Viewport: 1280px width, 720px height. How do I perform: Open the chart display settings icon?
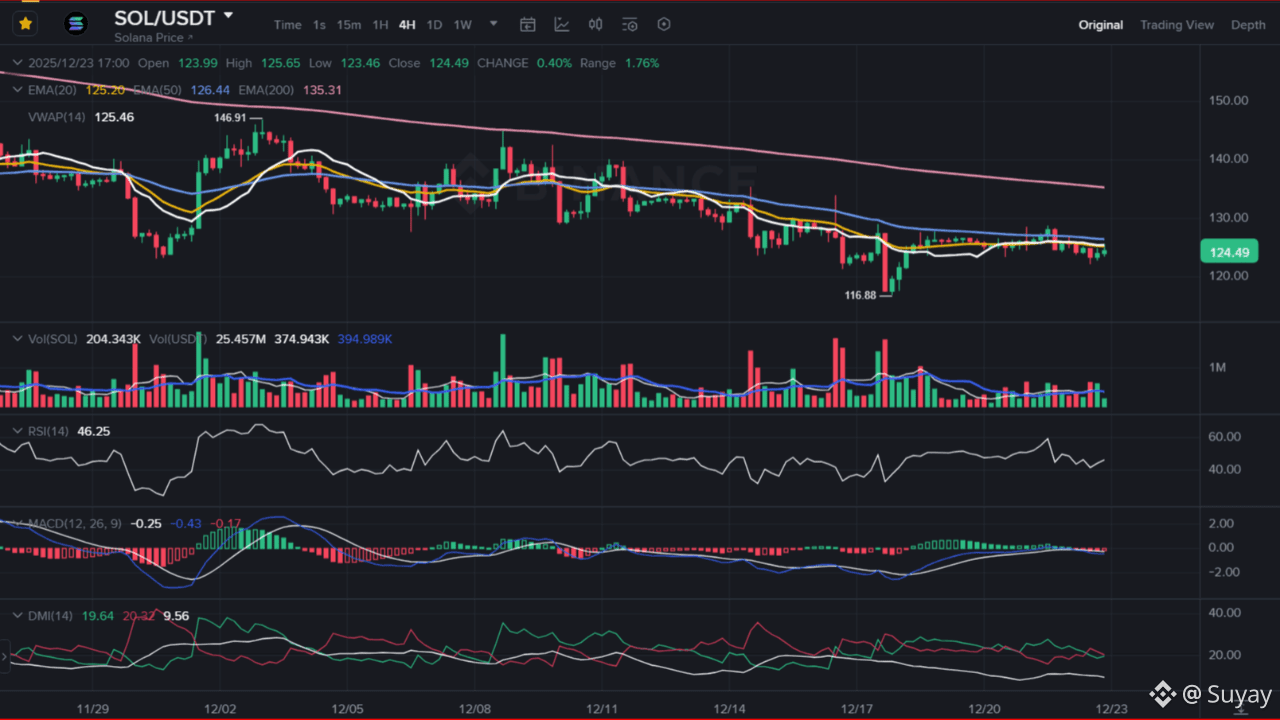tap(629, 25)
